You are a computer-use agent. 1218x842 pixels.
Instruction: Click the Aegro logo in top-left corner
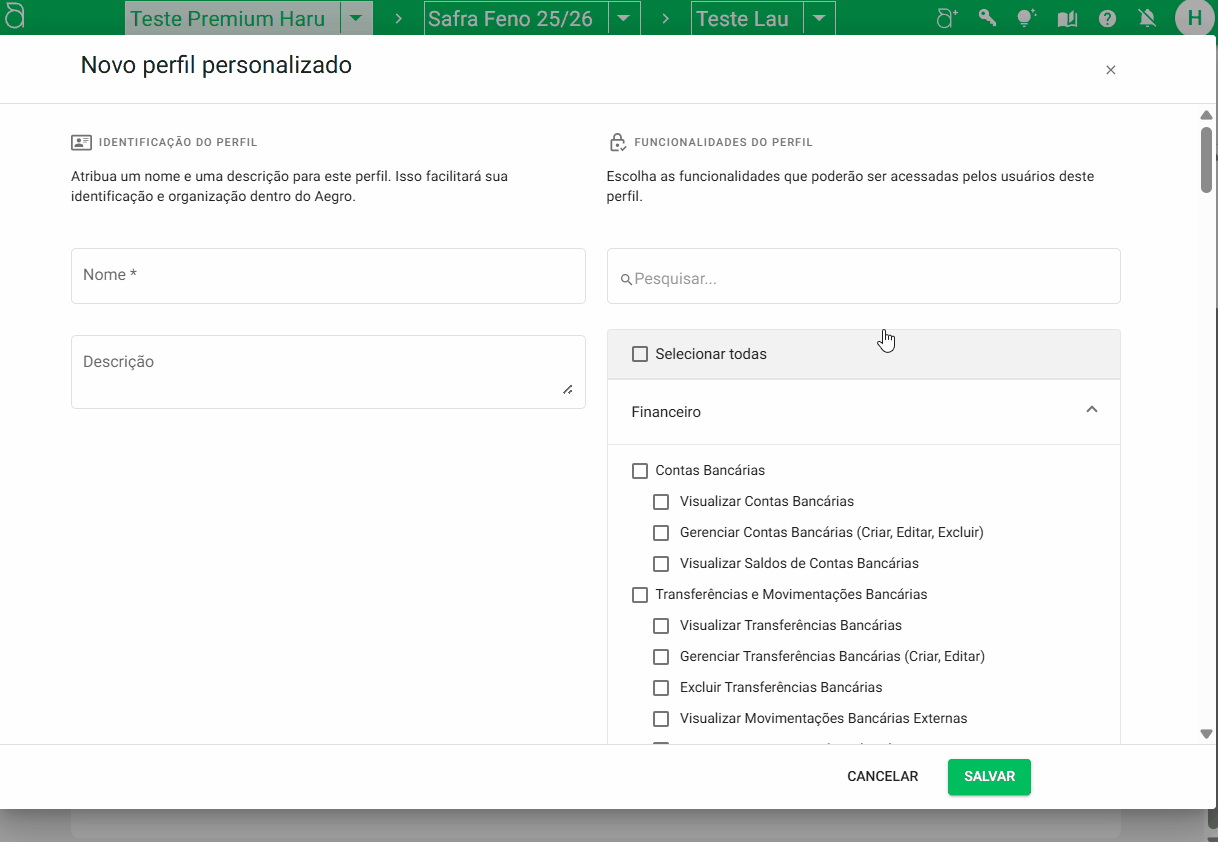tap(14, 17)
